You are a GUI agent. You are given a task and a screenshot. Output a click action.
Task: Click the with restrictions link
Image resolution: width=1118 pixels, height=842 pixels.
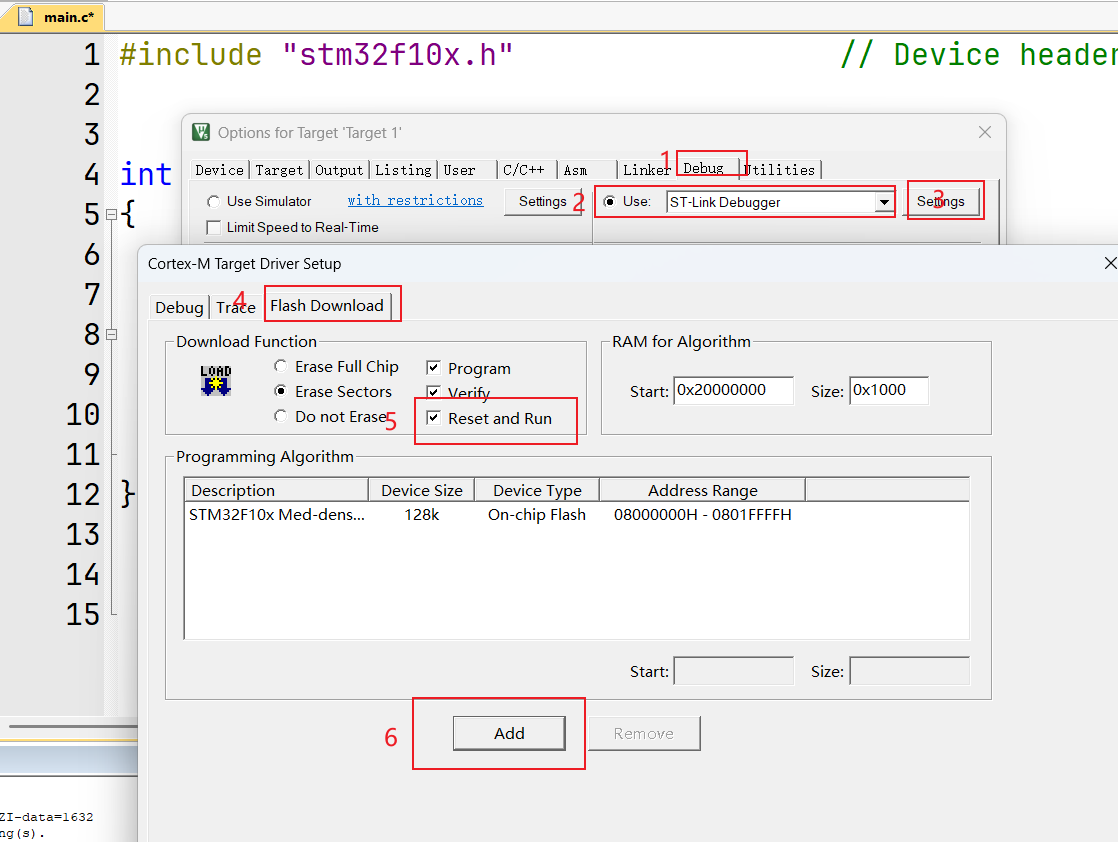416,200
